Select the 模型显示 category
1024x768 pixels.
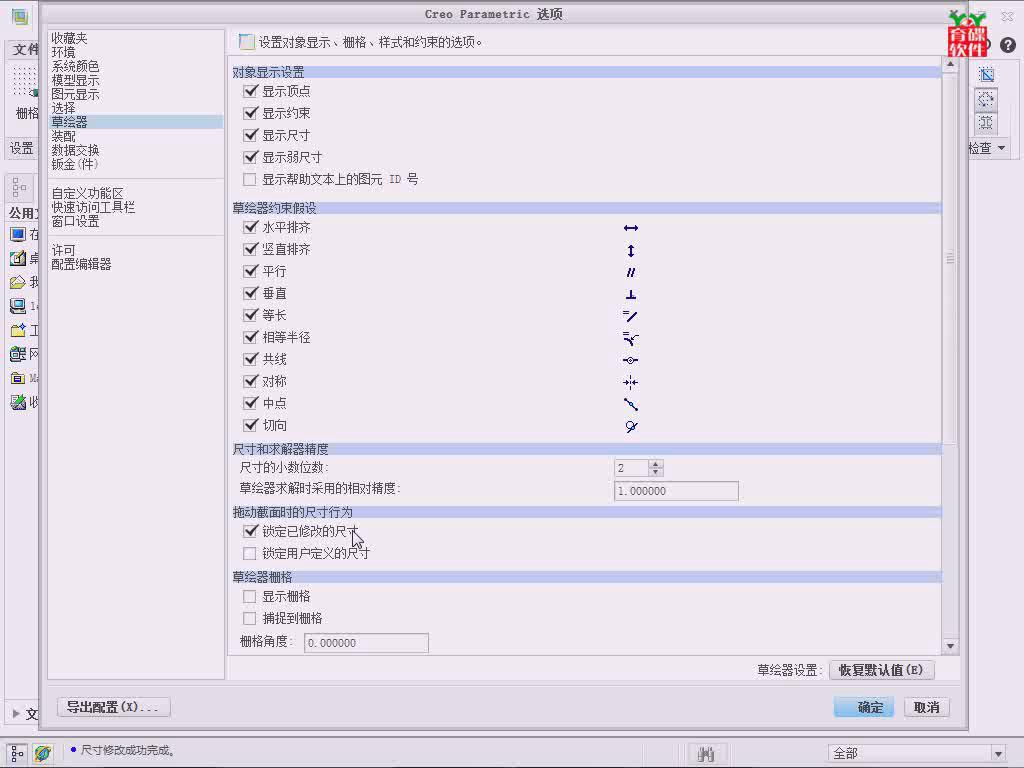point(75,80)
